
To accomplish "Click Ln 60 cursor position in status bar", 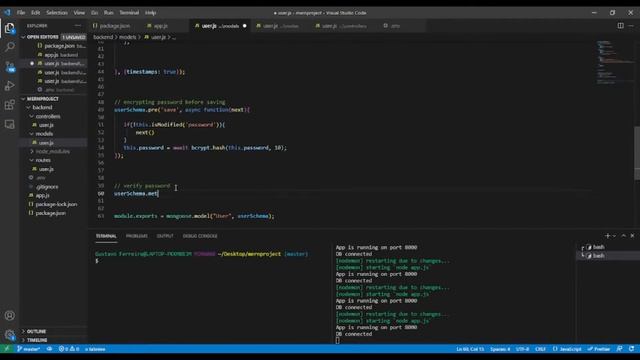I will tap(470, 349).
